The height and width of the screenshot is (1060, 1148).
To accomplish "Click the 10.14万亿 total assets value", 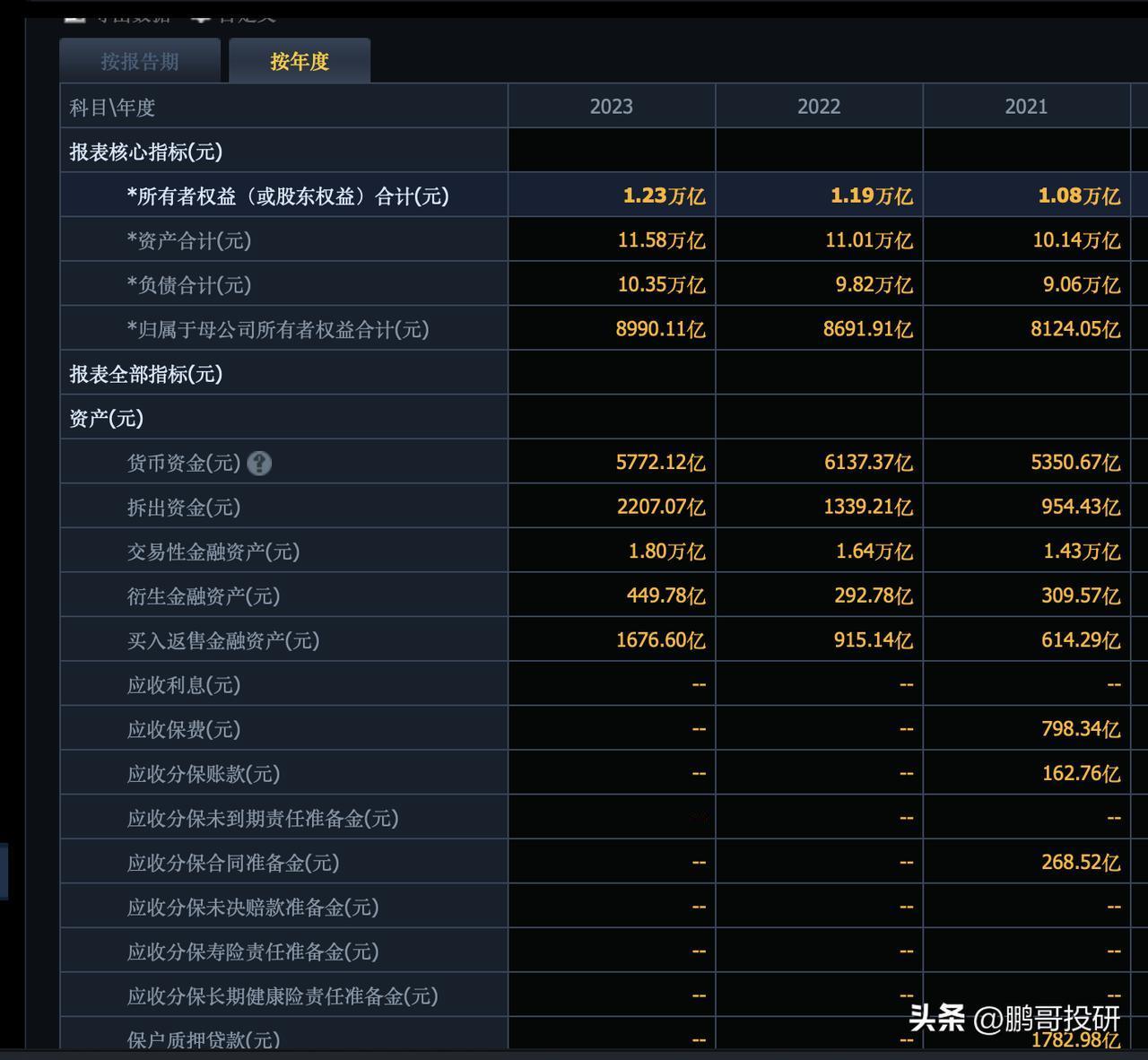I will (1076, 240).
